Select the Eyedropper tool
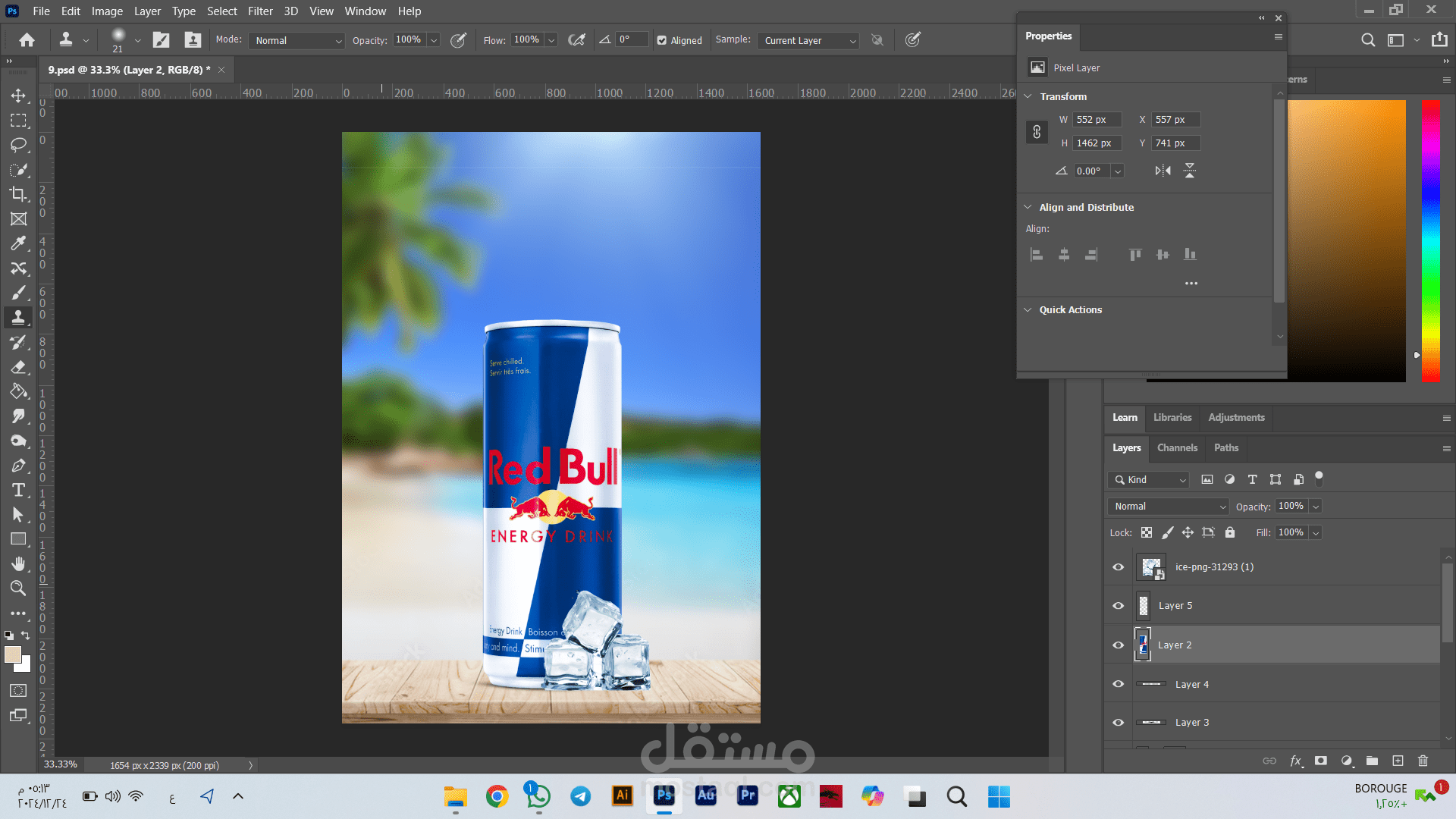This screenshot has height=819, width=1456. (18, 243)
